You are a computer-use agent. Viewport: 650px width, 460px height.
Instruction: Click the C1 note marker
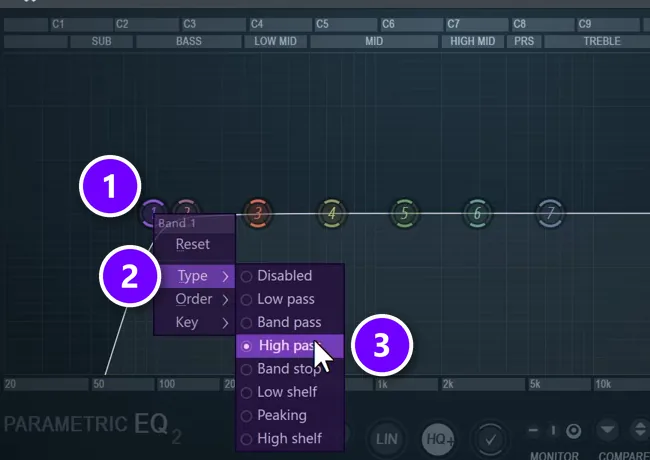pos(58,24)
